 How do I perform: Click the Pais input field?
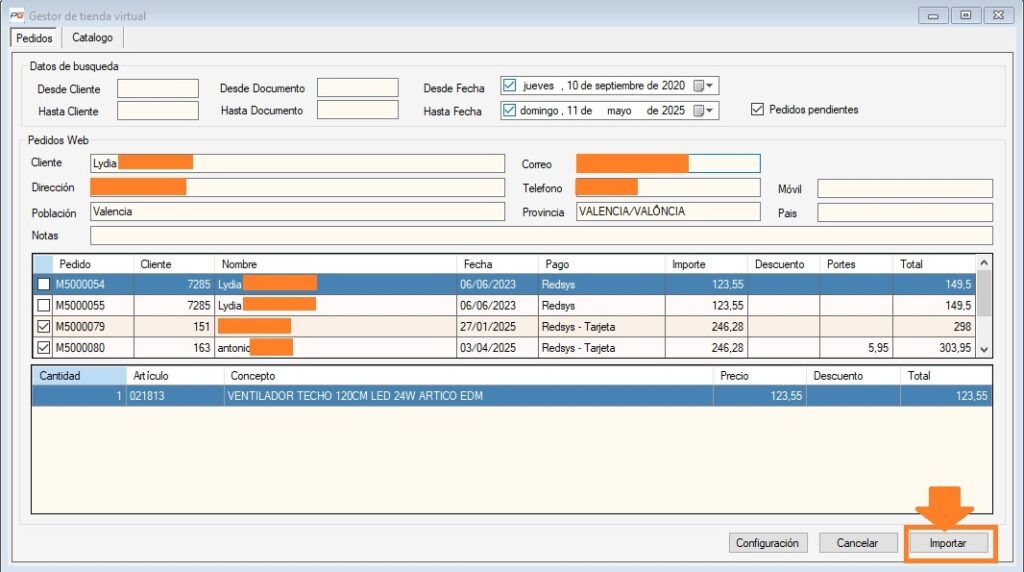(904, 212)
